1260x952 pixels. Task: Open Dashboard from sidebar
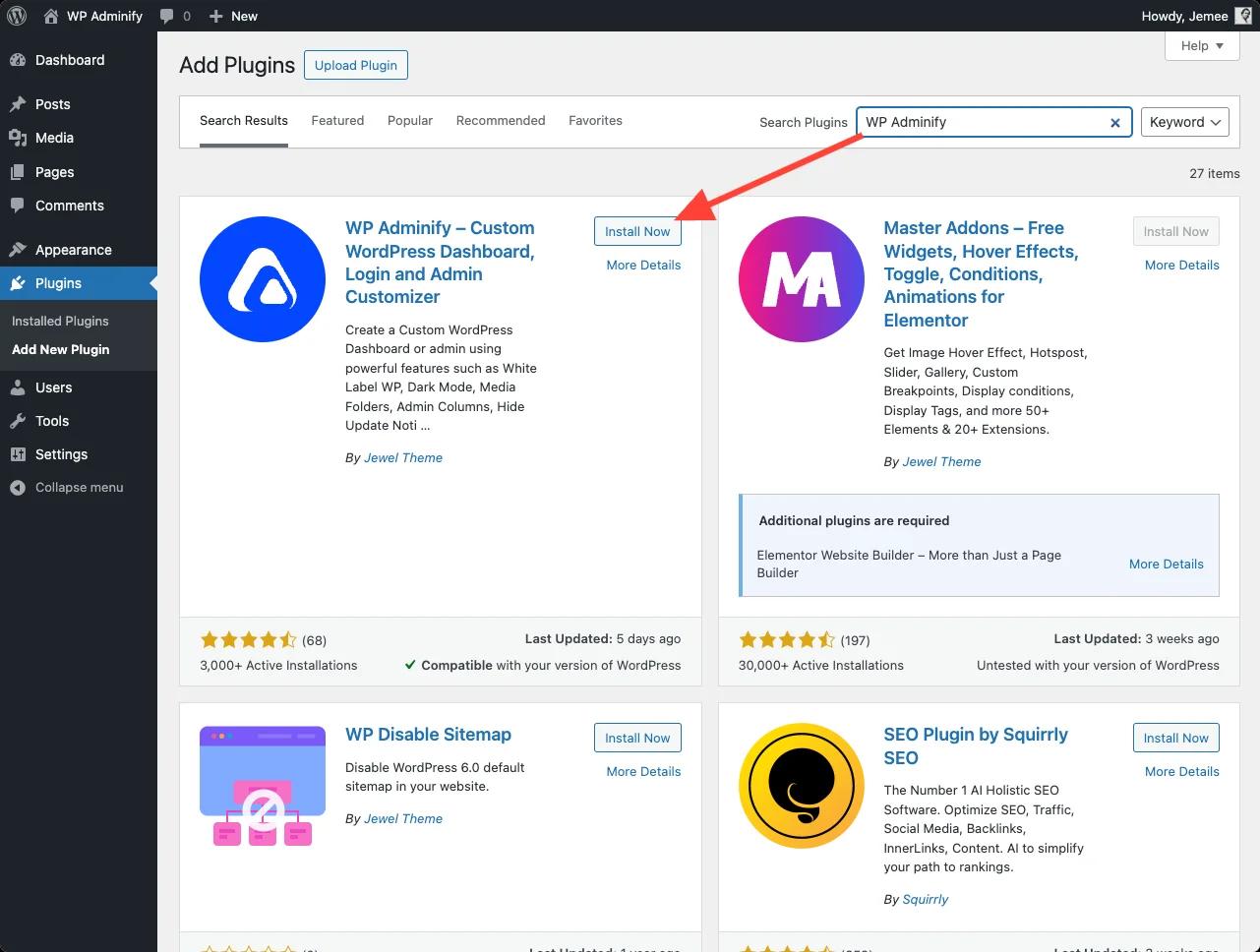[69, 60]
